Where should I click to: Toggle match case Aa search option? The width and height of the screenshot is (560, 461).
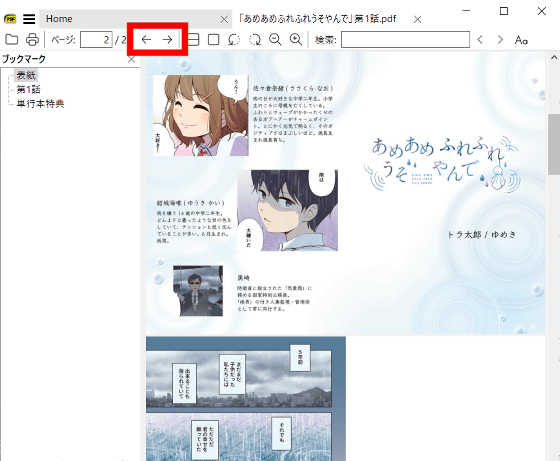pos(521,40)
